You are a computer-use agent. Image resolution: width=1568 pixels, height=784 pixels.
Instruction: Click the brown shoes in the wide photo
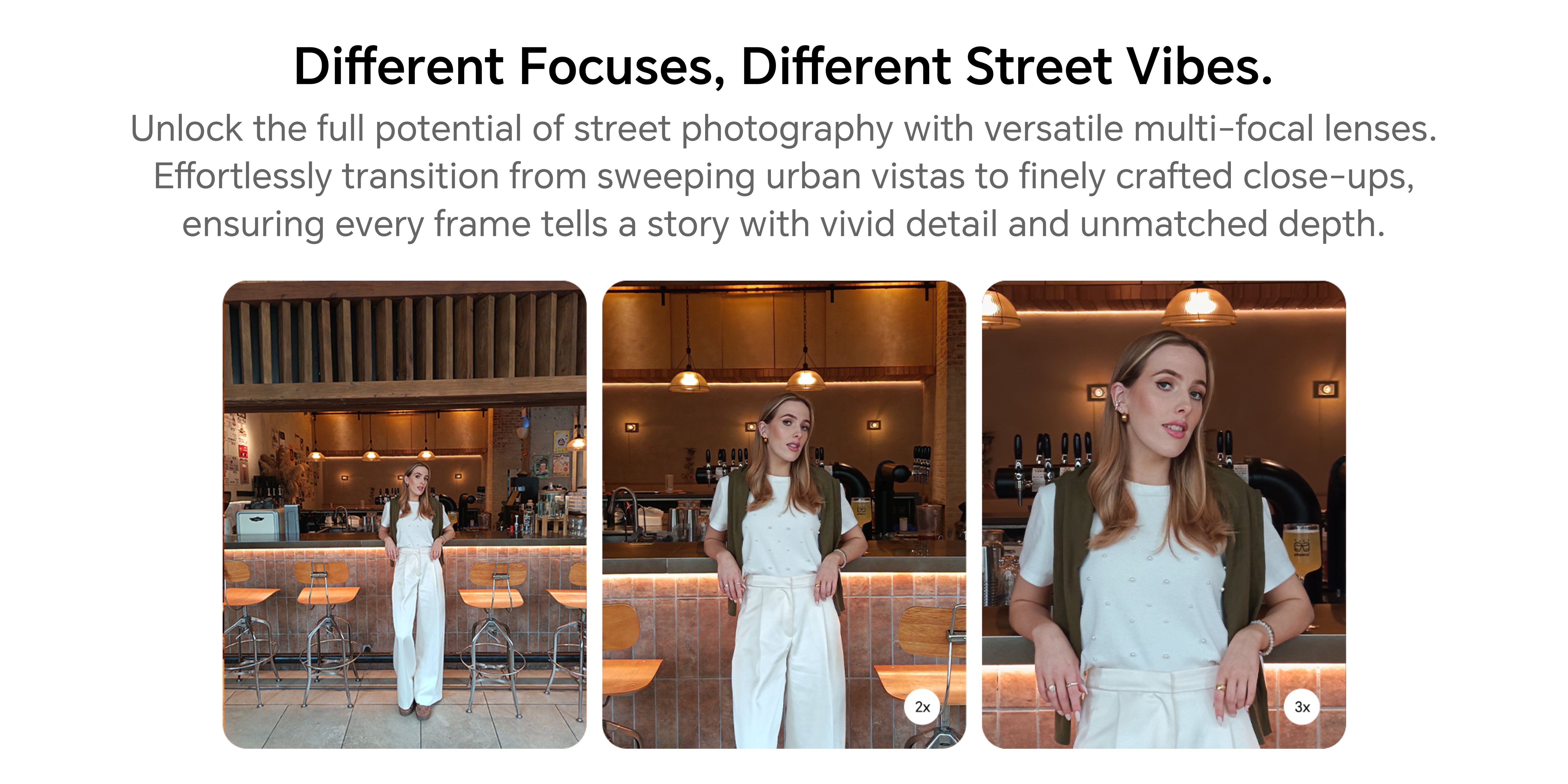coord(416,711)
